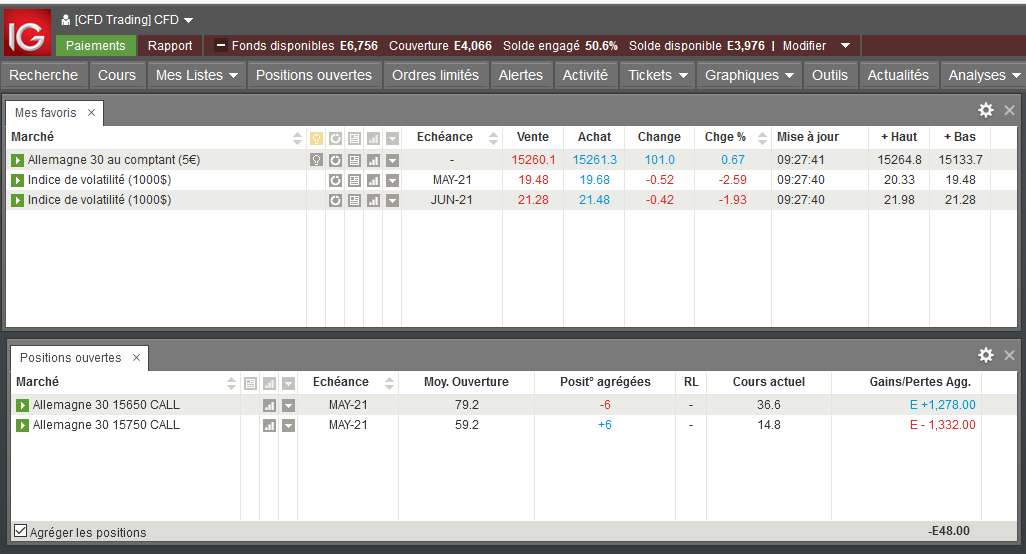Select the Mes favoris tab
Viewport: 1026px width, 554px height.
[46, 113]
